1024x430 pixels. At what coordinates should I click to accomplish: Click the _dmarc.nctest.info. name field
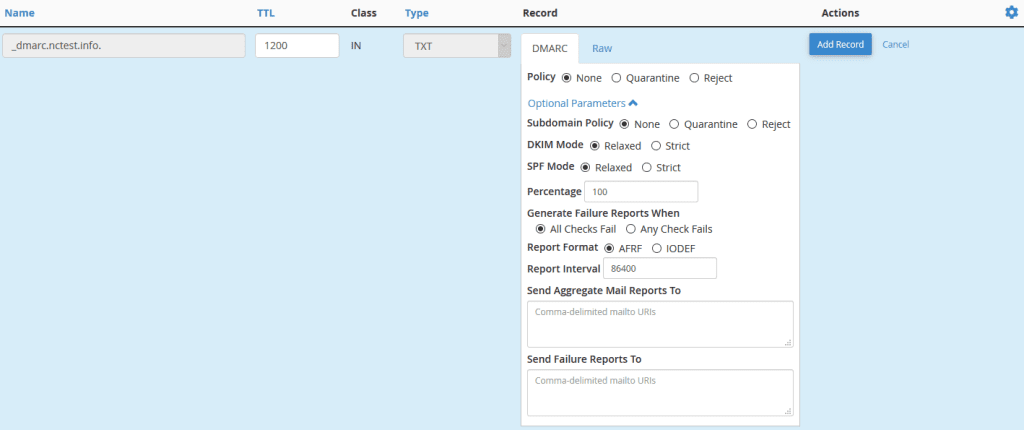click(124, 46)
